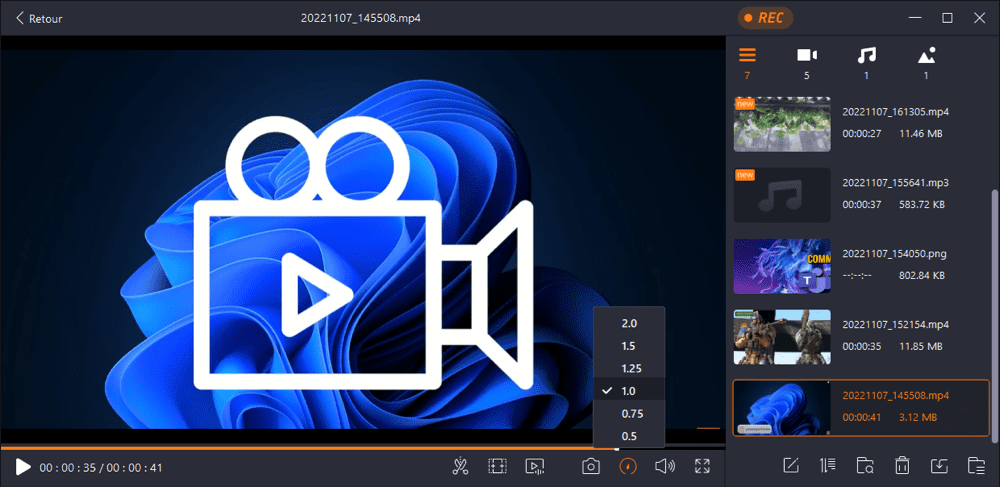Filter by audio files tab

click(x=866, y=63)
